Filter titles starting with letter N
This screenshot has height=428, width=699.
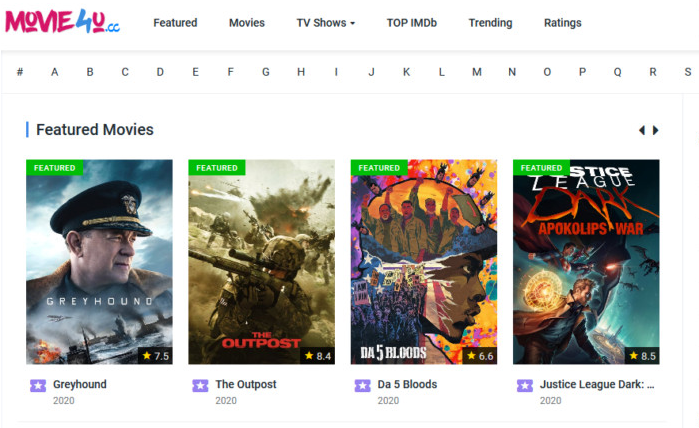point(512,72)
